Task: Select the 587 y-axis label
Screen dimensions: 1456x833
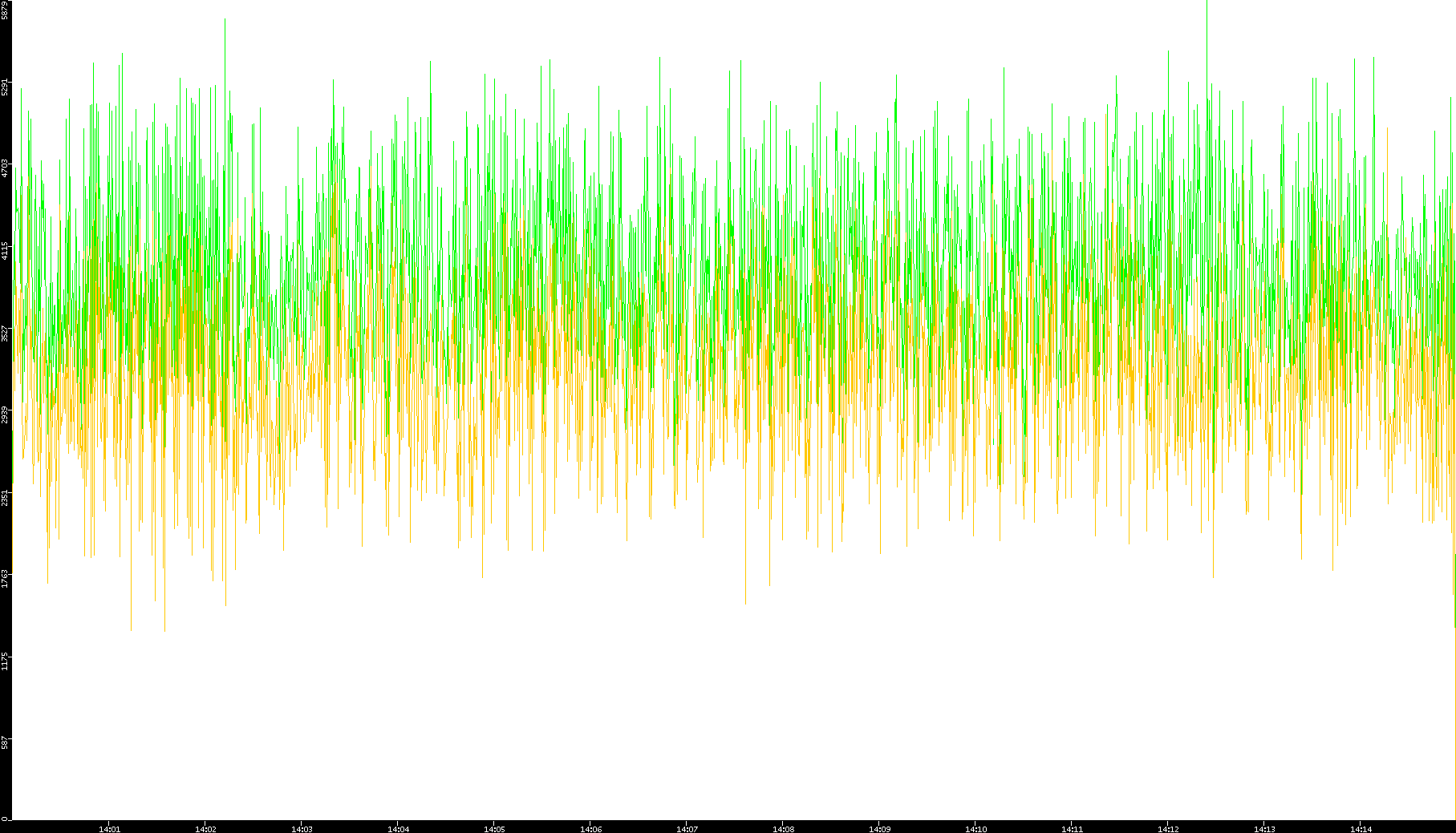Action: click(x=5, y=743)
